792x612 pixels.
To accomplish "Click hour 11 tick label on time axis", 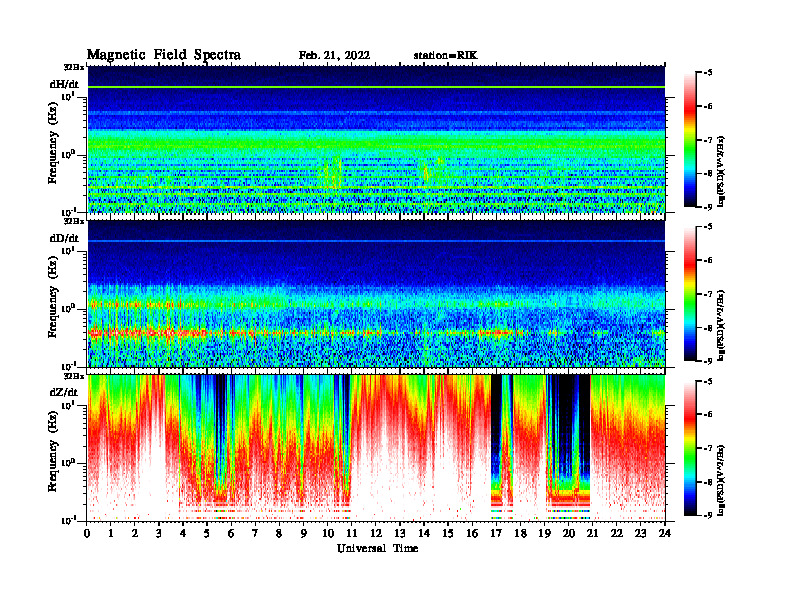I will (352, 534).
